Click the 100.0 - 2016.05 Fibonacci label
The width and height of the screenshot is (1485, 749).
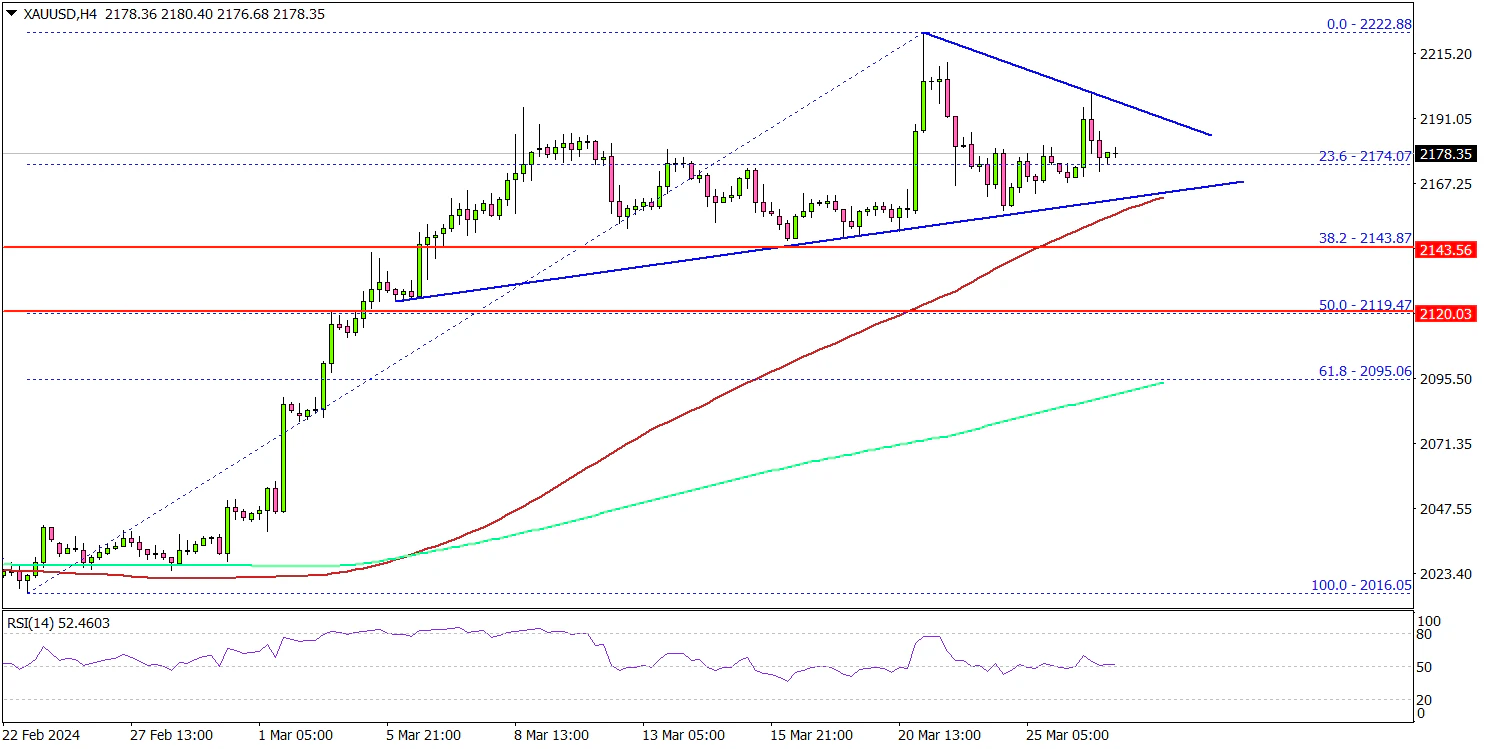point(1360,585)
